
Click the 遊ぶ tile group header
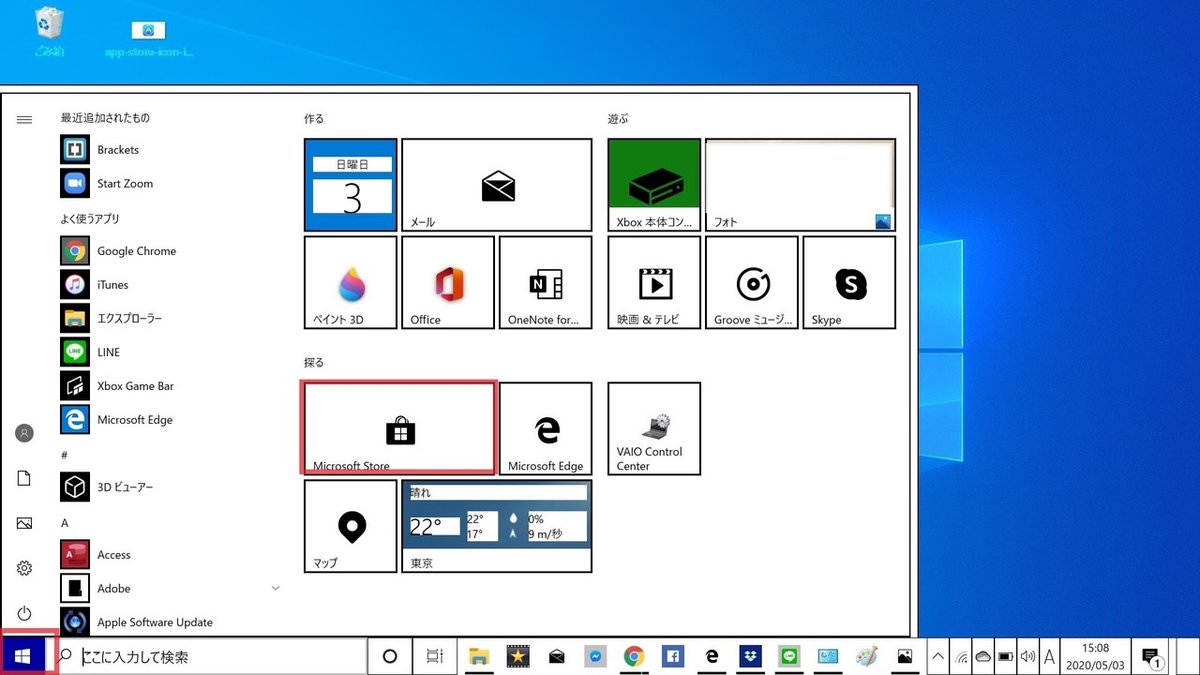click(x=618, y=119)
